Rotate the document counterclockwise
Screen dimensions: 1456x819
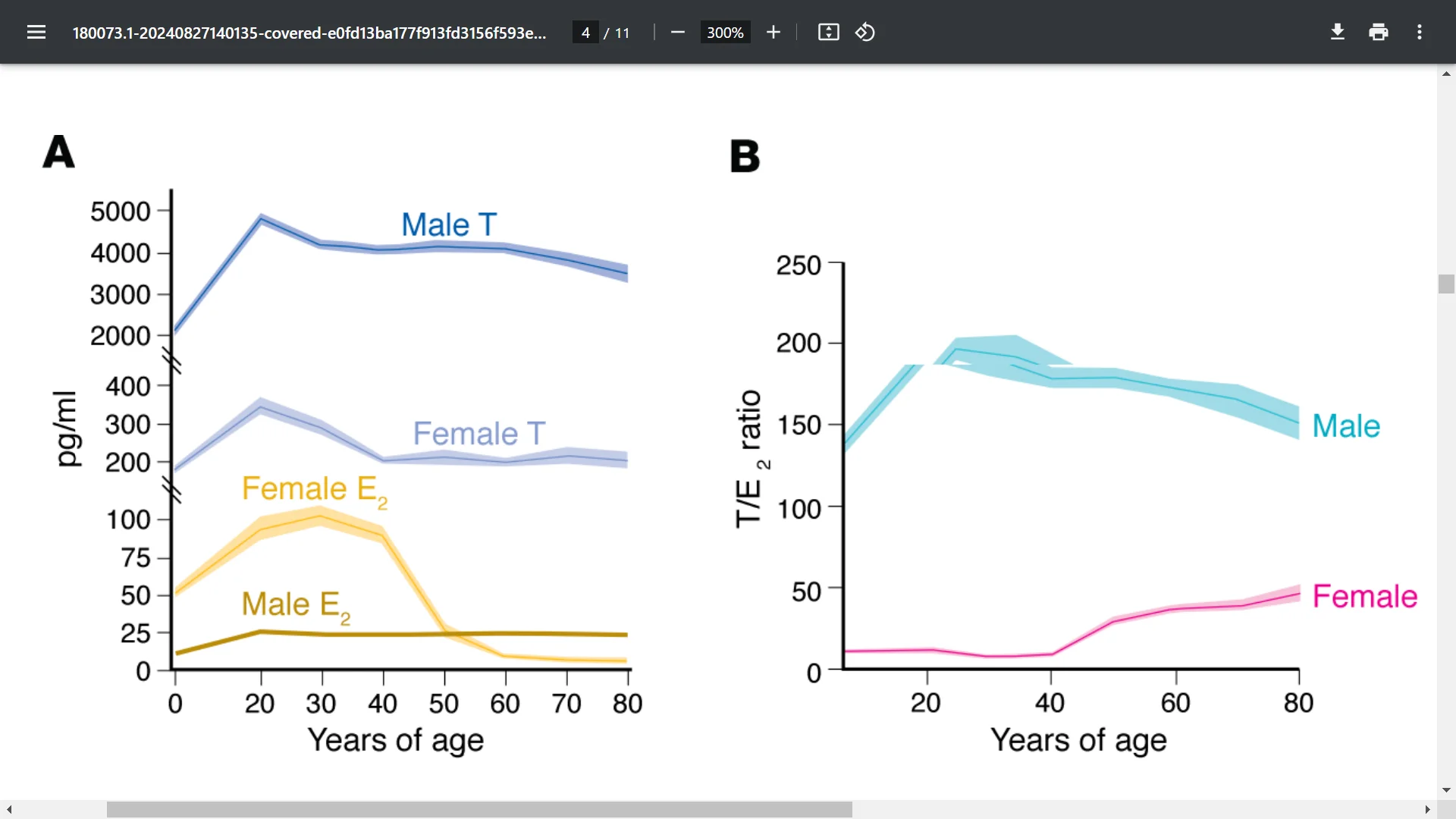click(x=865, y=32)
